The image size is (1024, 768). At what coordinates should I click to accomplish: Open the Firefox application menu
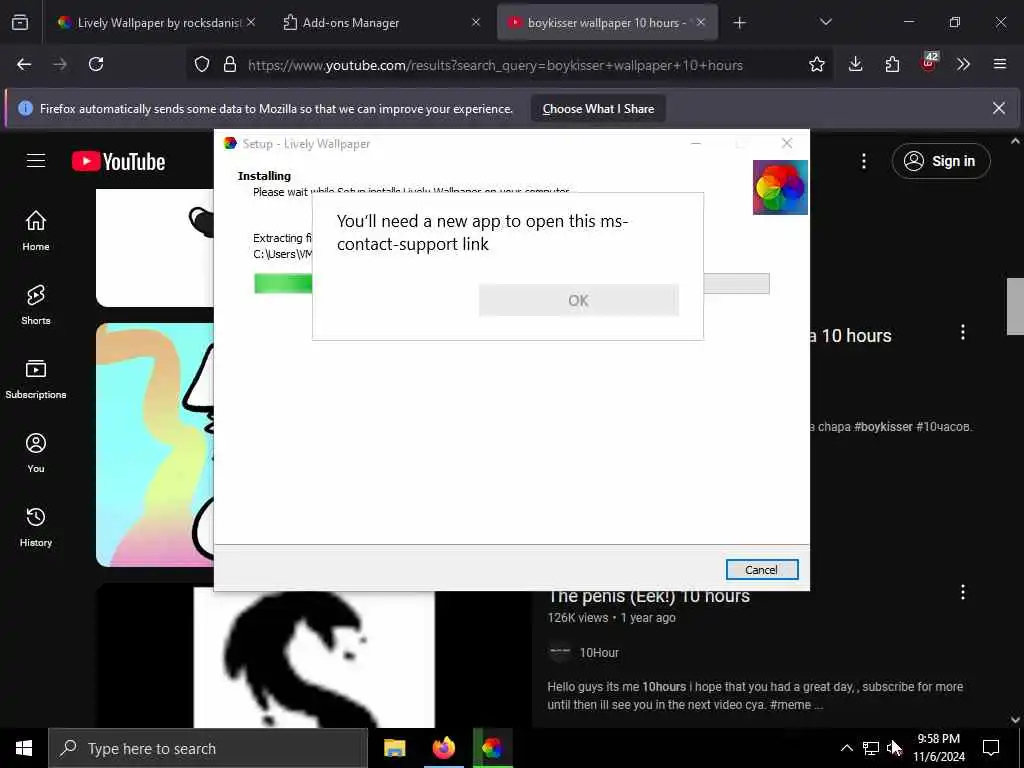point(1000,64)
